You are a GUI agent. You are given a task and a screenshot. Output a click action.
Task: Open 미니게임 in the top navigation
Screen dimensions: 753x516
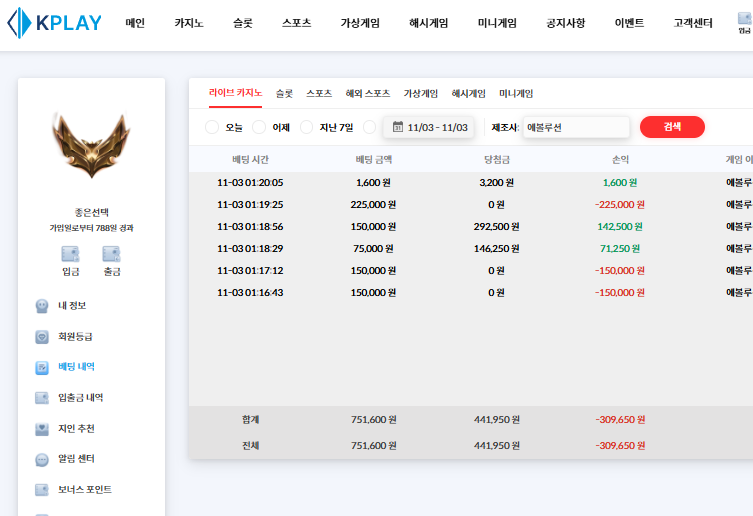click(x=497, y=23)
